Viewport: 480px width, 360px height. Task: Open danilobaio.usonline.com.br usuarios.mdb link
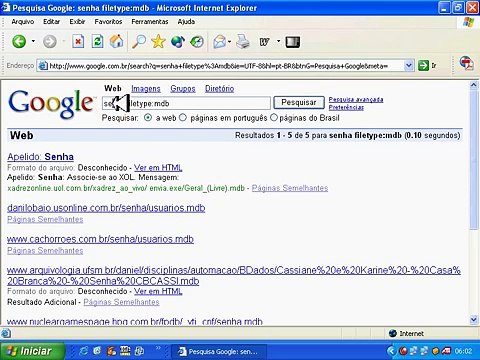[x=106, y=208]
